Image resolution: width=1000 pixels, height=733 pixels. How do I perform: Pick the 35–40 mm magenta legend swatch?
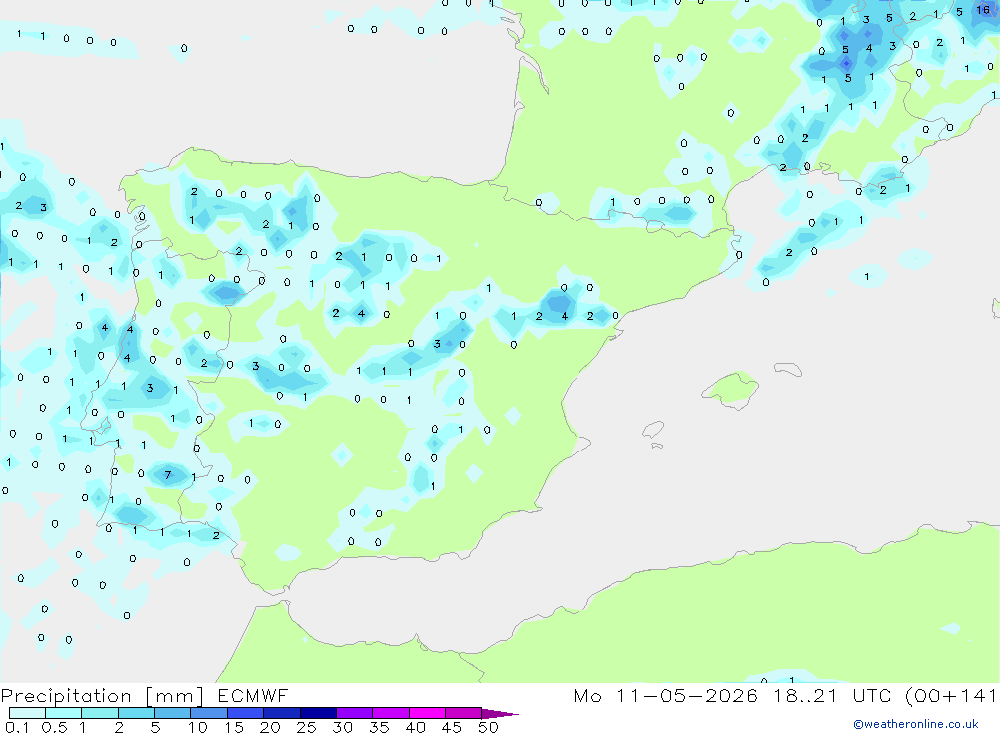391,713
